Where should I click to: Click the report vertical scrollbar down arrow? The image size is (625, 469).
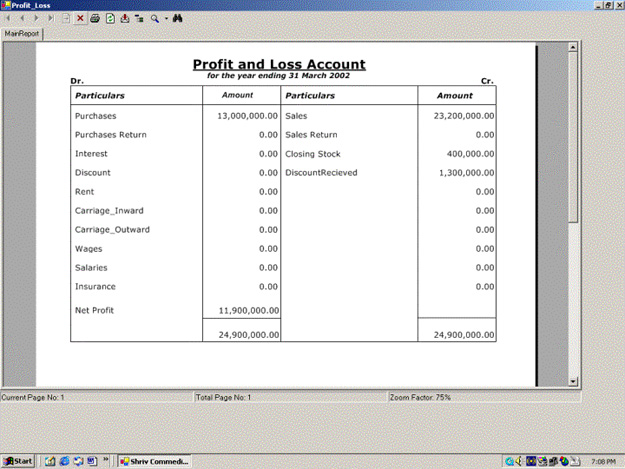[x=573, y=381]
